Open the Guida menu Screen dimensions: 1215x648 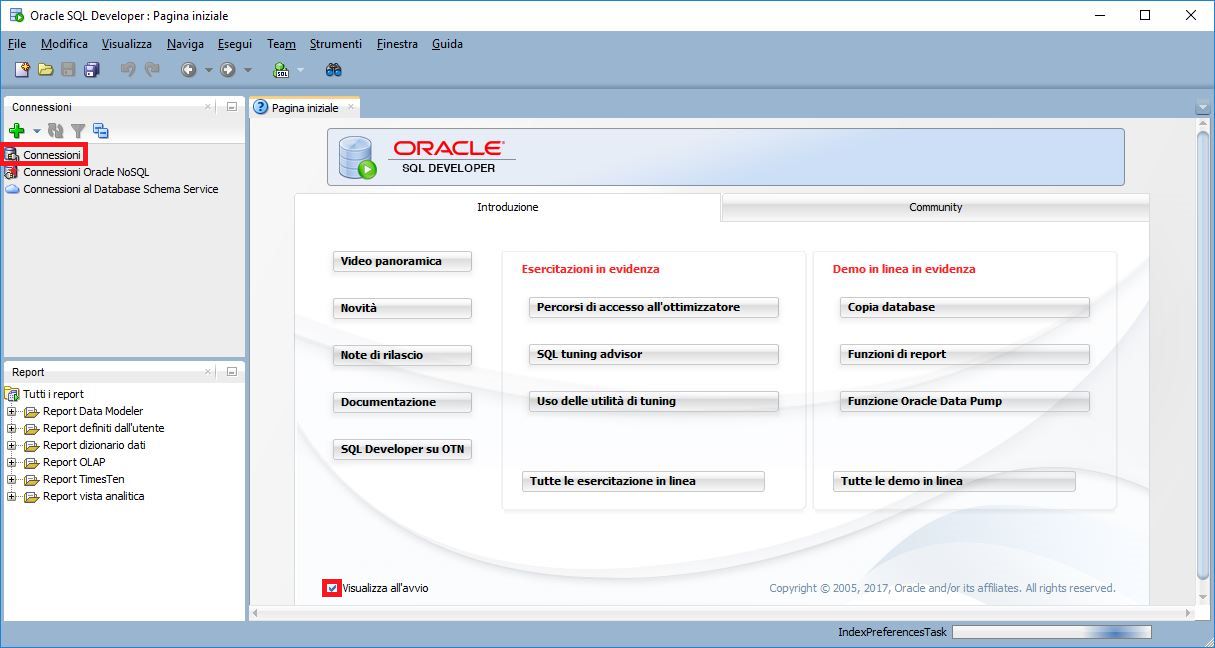pyautogui.click(x=447, y=44)
